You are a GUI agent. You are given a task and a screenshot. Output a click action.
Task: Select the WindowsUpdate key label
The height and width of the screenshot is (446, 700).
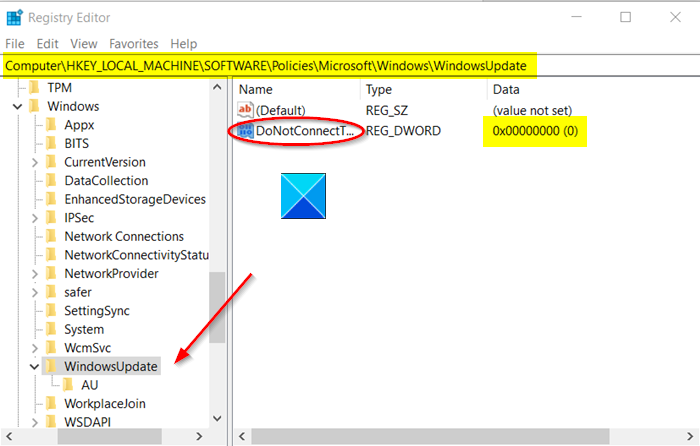coord(111,366)
